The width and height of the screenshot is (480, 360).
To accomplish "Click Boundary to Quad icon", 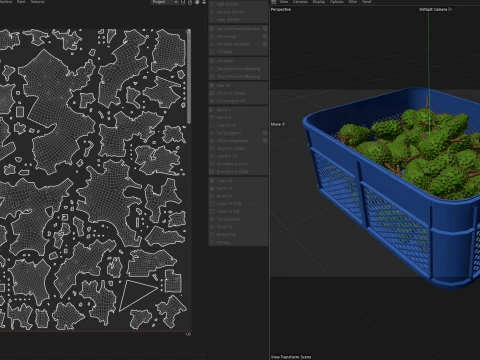I will 212,171.
